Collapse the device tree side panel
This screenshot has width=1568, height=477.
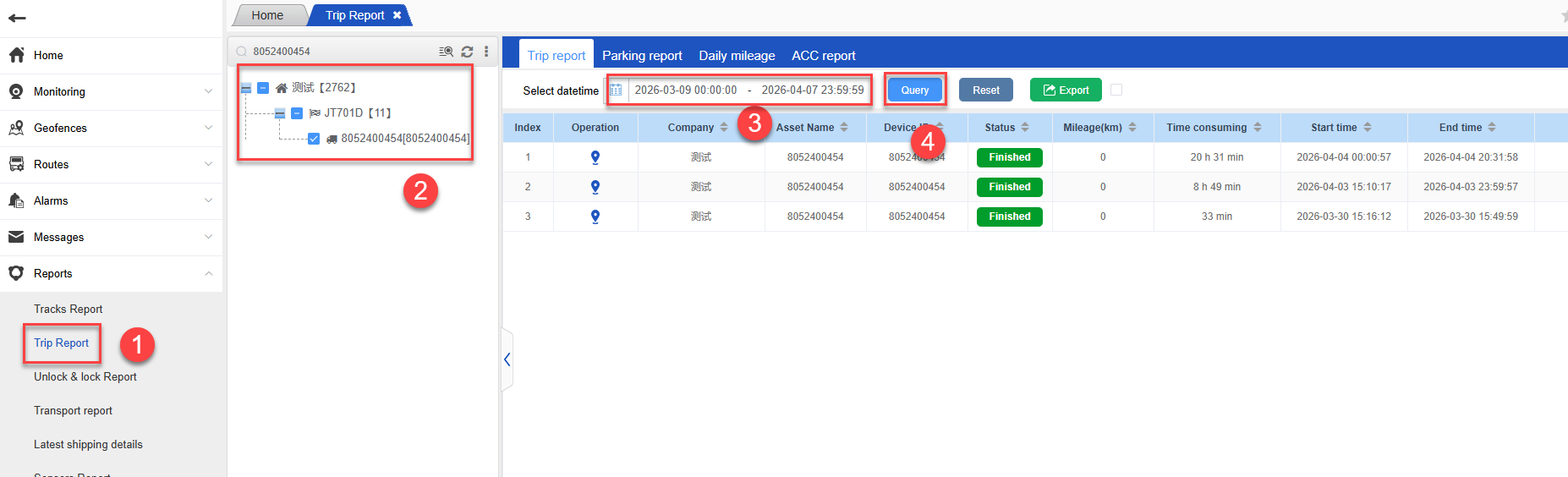click(507, 359)
